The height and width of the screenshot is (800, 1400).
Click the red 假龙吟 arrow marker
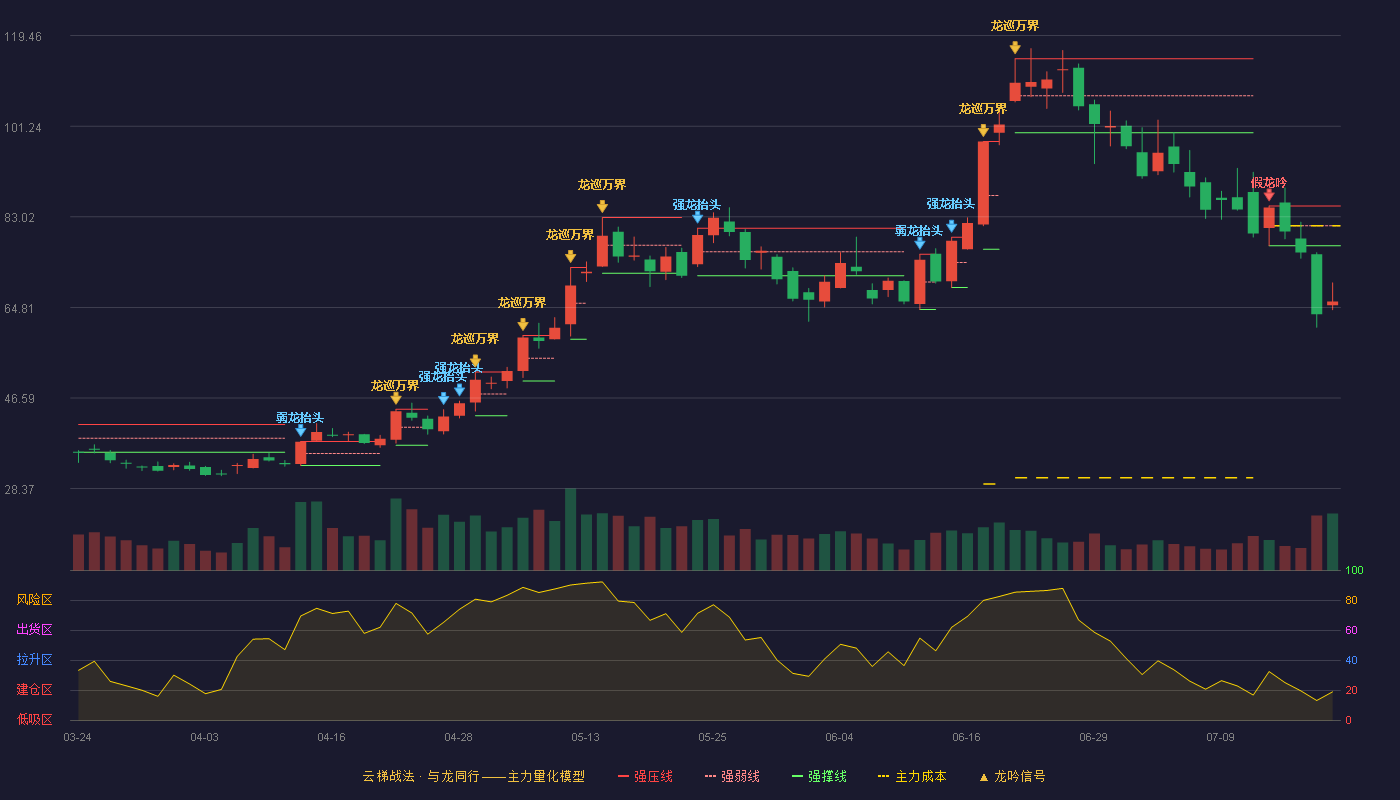[x=1269, y=195]
